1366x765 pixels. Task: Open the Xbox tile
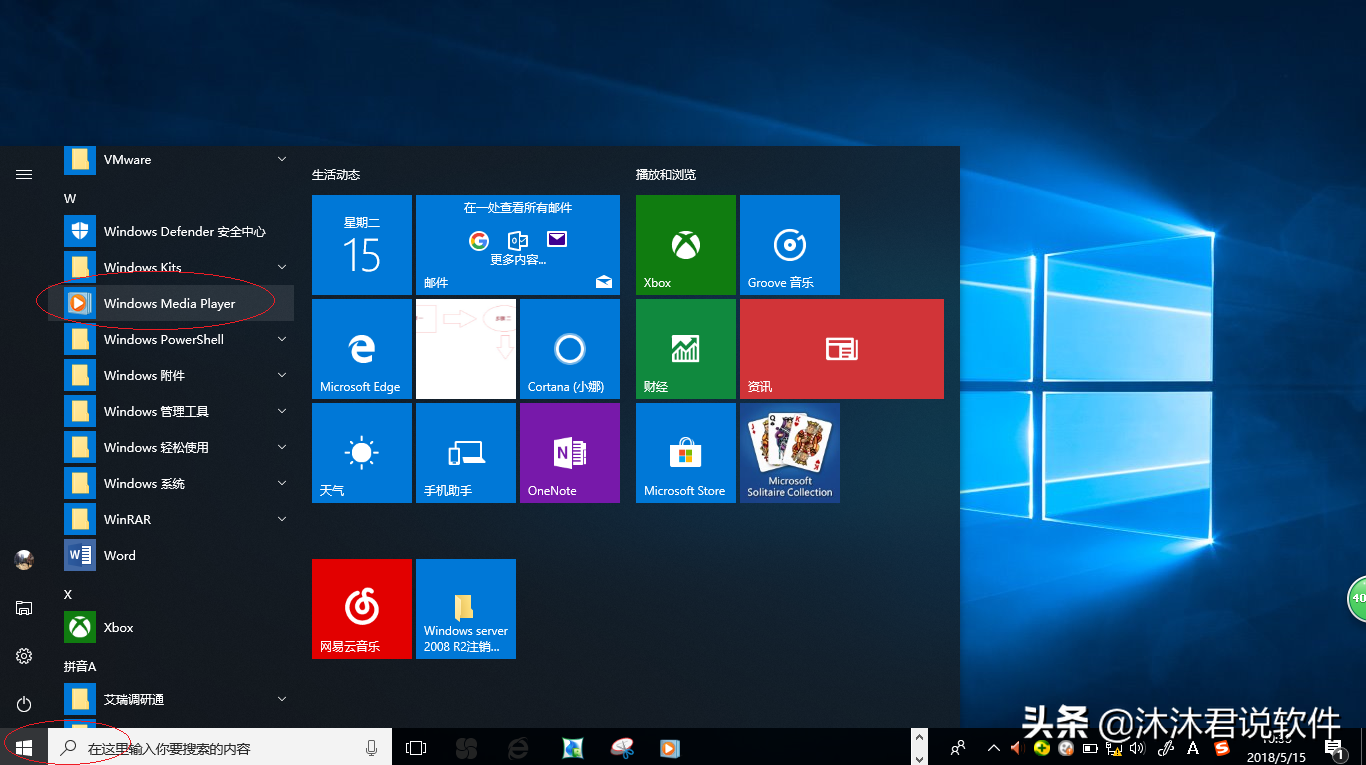click(x=685, y=245)
